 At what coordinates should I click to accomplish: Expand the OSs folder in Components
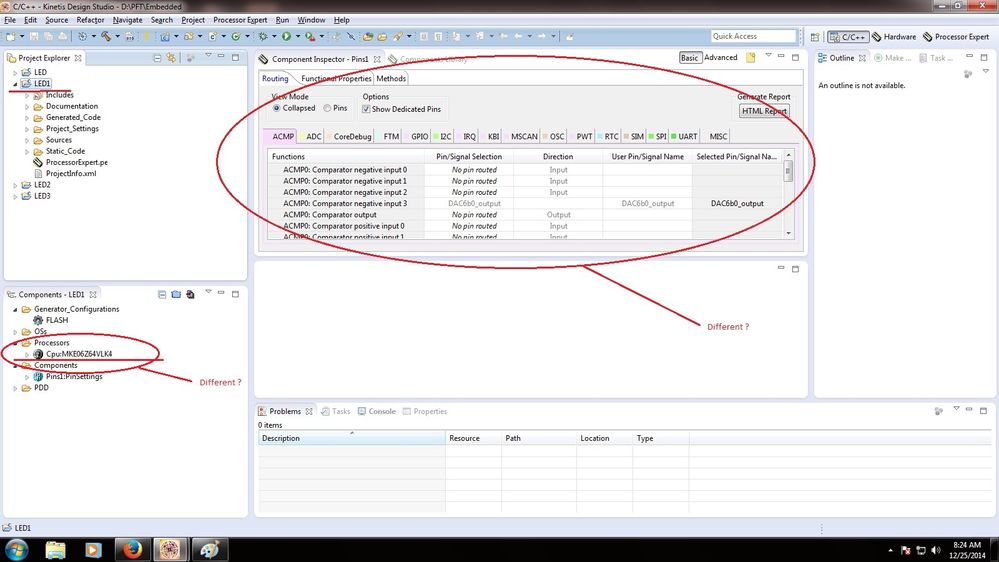tap(15, 332)
